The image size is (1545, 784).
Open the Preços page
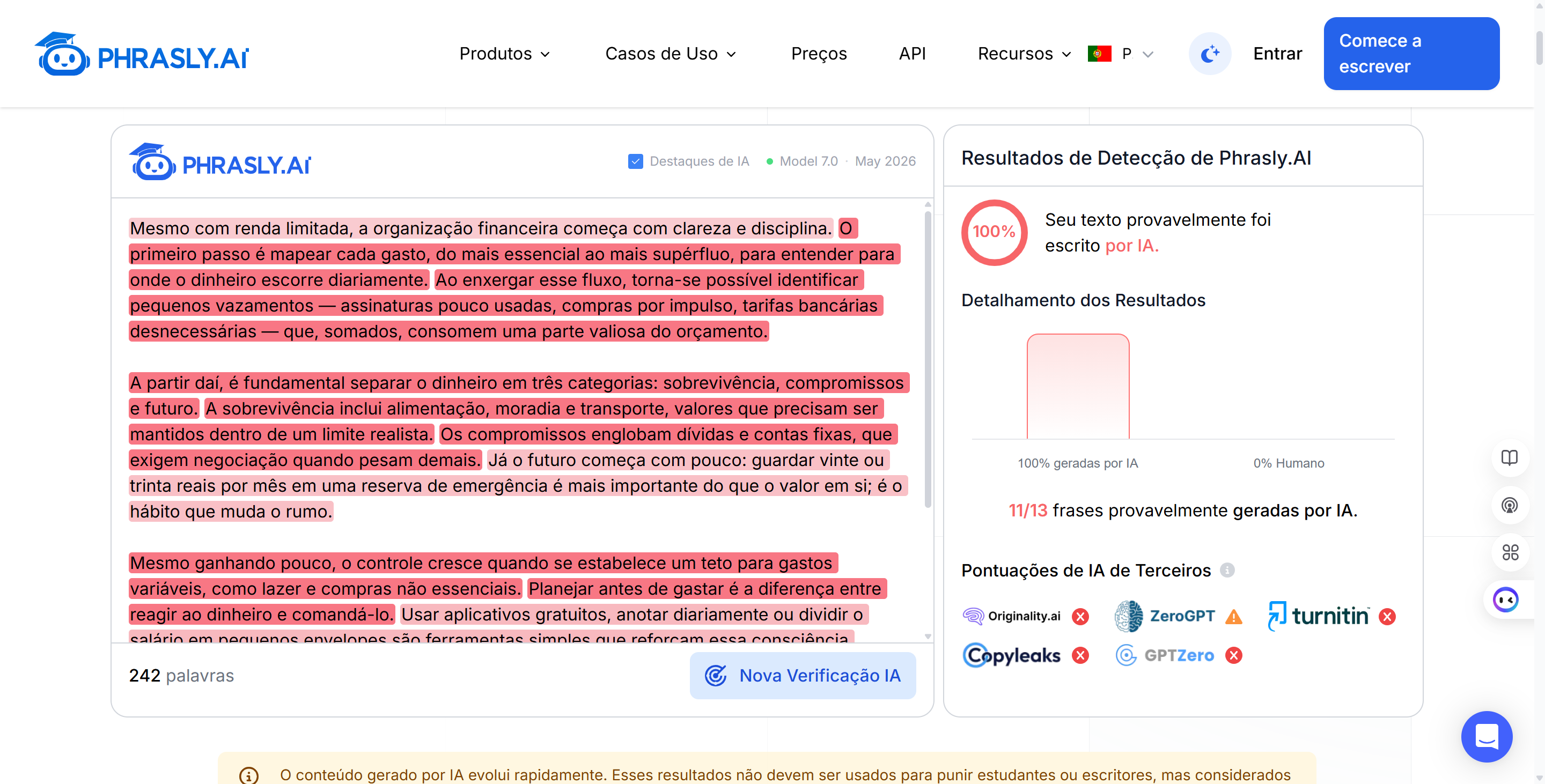(819, 54)
